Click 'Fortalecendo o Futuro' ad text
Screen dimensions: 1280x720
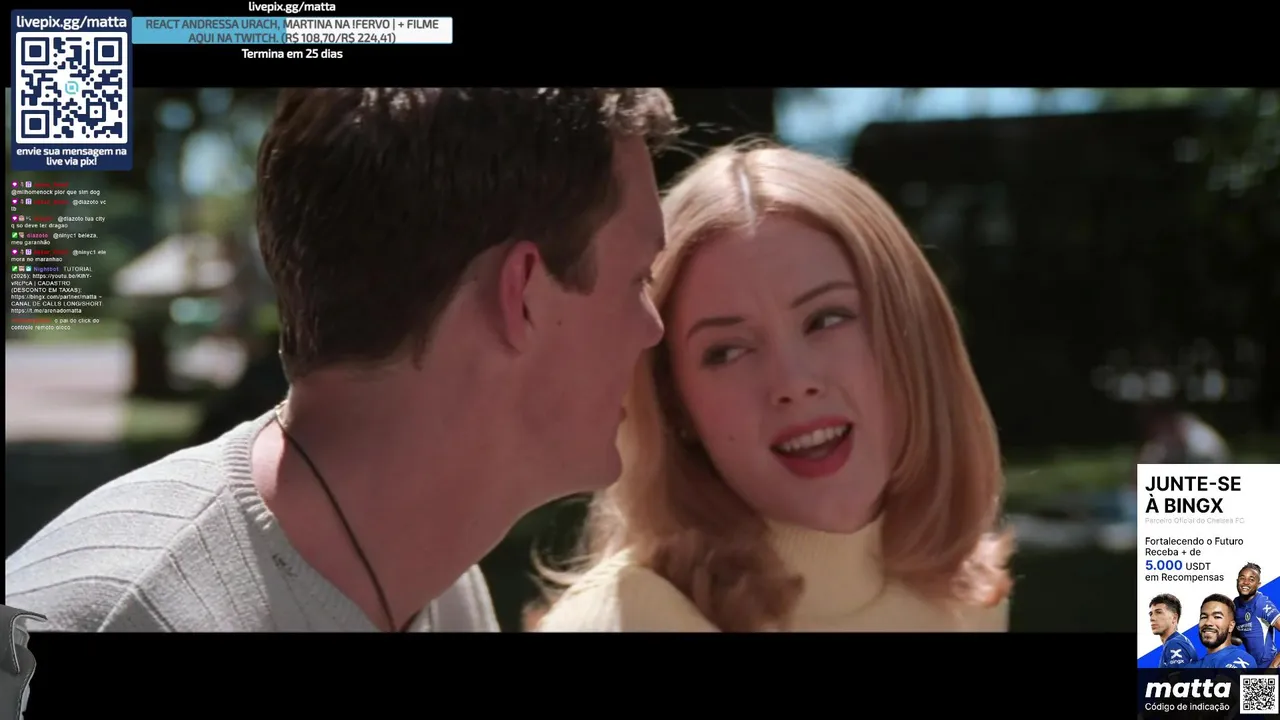pos(1194,541)
